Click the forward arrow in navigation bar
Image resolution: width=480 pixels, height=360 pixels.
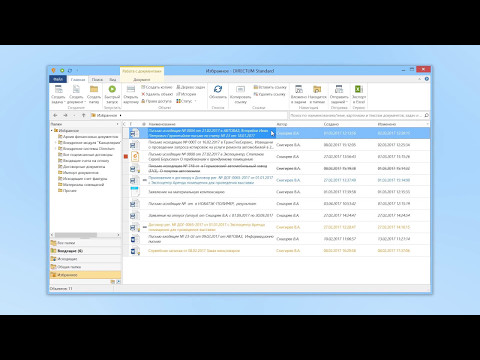pos(65,115)
